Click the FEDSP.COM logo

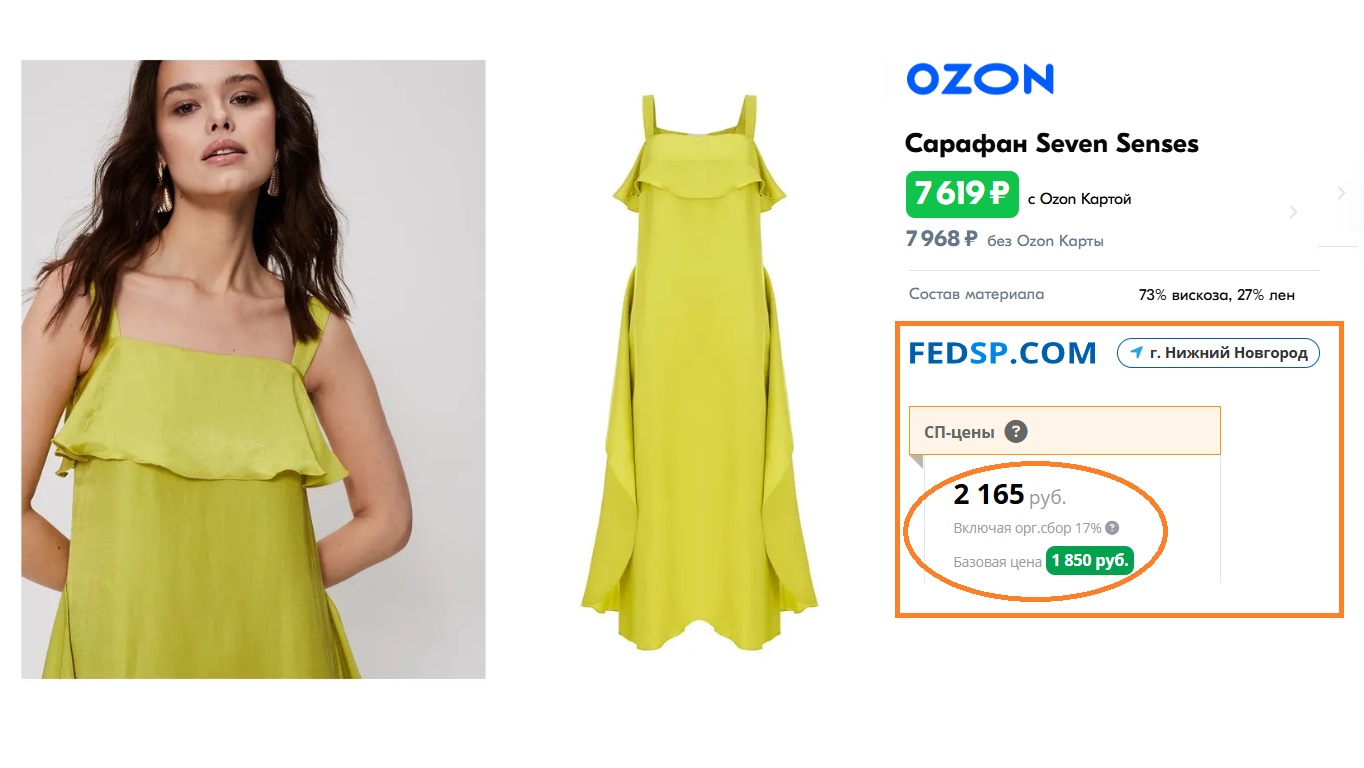click(x=1002, y=353)
